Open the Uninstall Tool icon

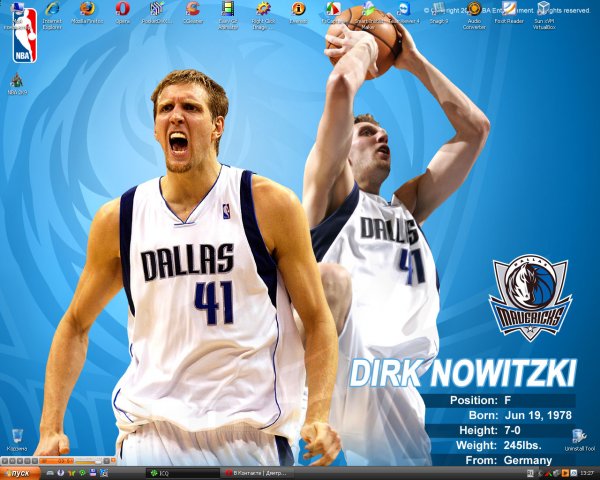[x=579, y=438]
